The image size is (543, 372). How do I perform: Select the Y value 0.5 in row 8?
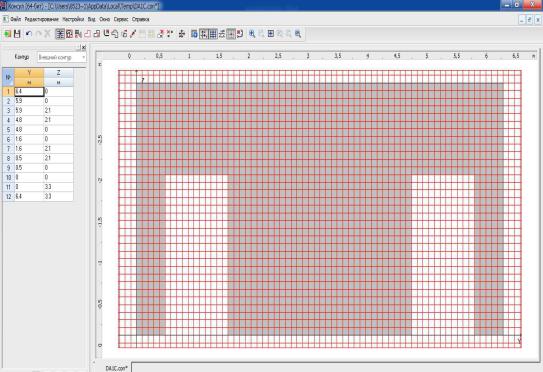29,158
